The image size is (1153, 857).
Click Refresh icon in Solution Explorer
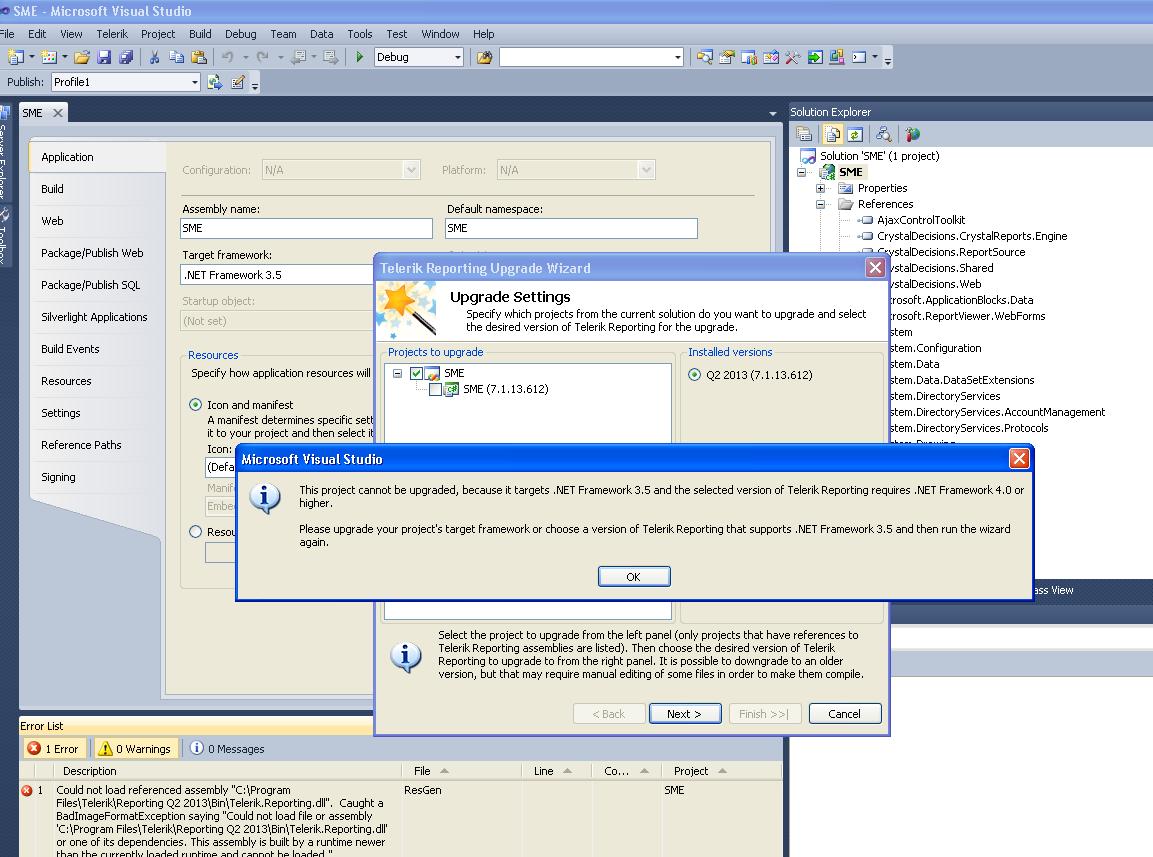click(x=854, y=134)
